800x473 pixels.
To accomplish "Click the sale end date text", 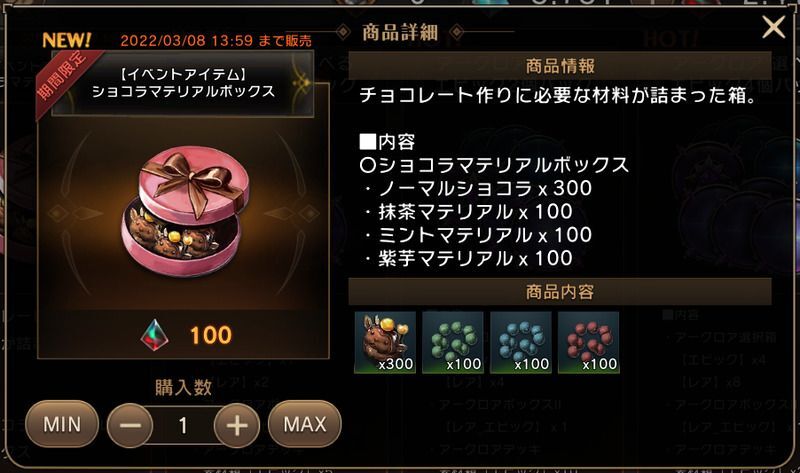I will click(216, 41).
